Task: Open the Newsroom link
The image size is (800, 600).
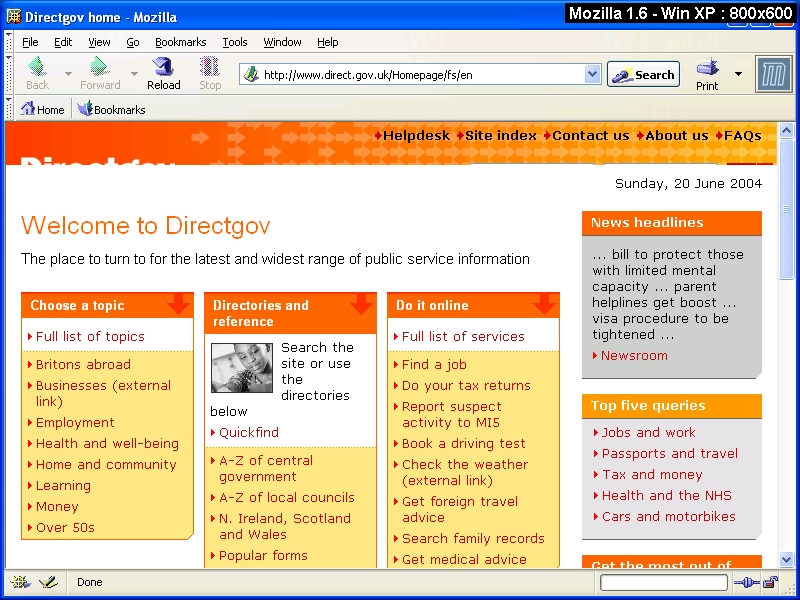Action: 634,356
